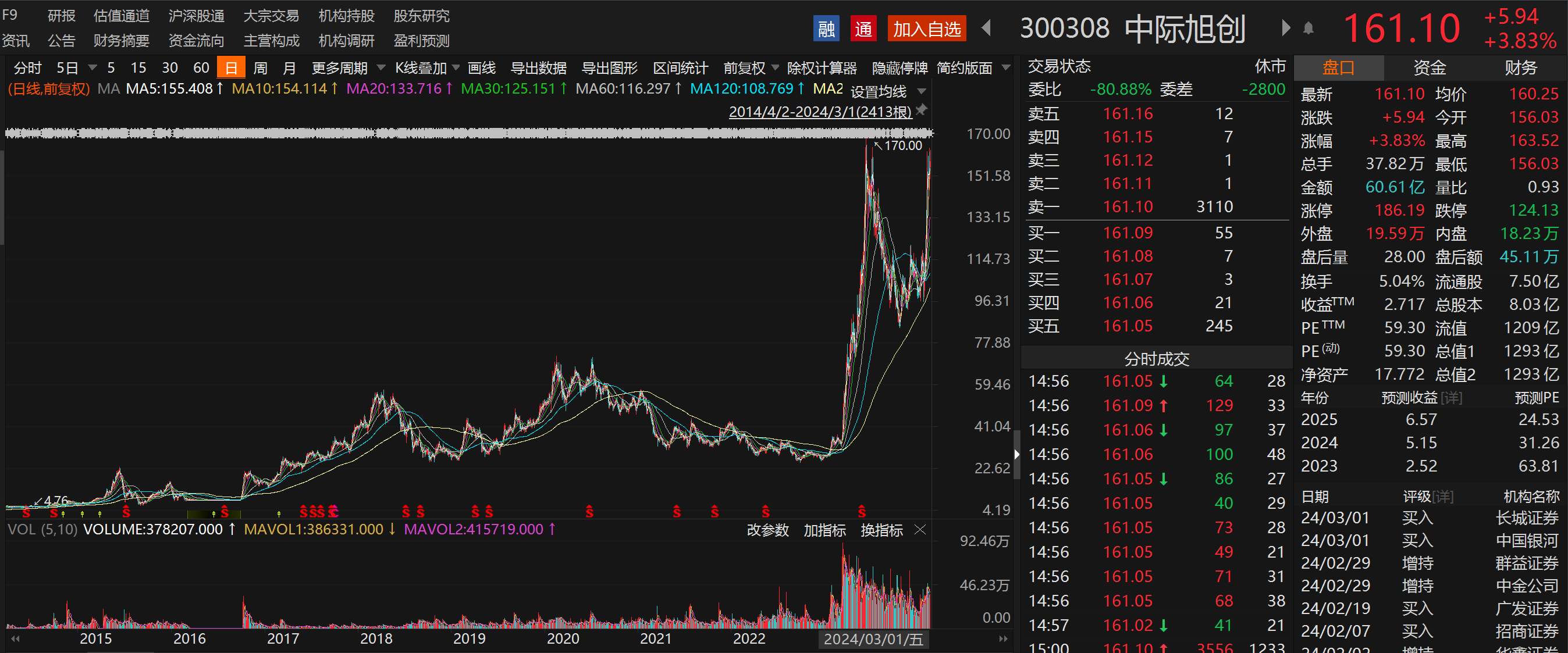Go to next stock with right arrow
Viewport: 1568px width, 653px height.
point(1286,28)
